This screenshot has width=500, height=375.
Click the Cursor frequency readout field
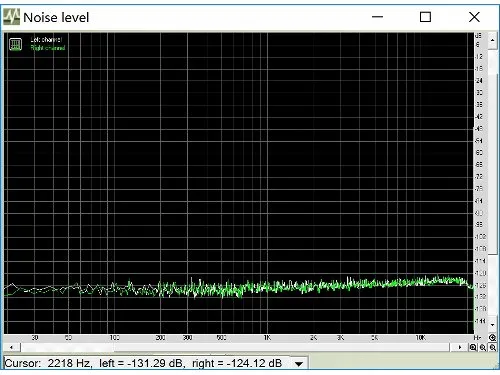[148, 363]
